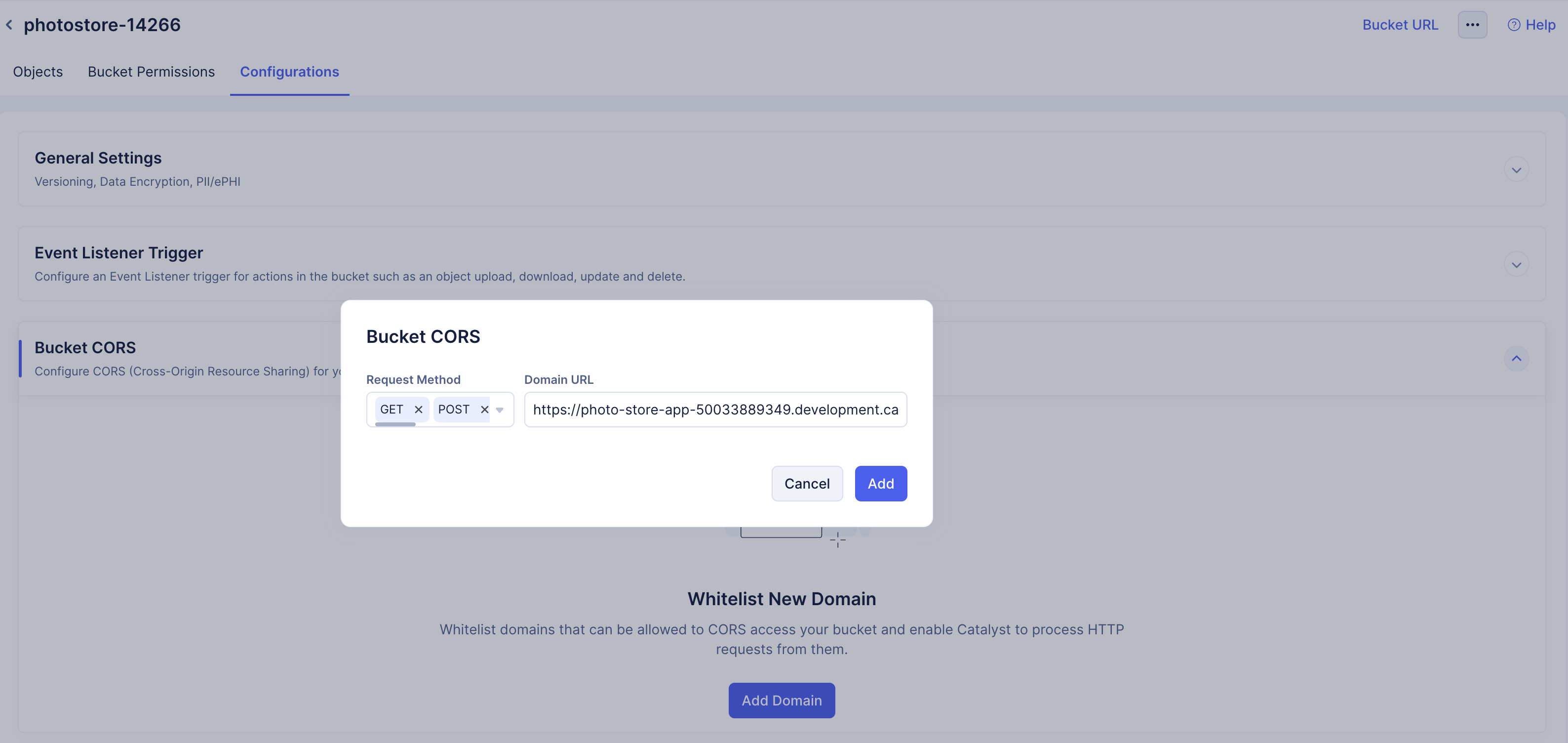Click the Help question mark icon
The height and width of the screenshot is (743, 1568).
(x=1513, y=25)
